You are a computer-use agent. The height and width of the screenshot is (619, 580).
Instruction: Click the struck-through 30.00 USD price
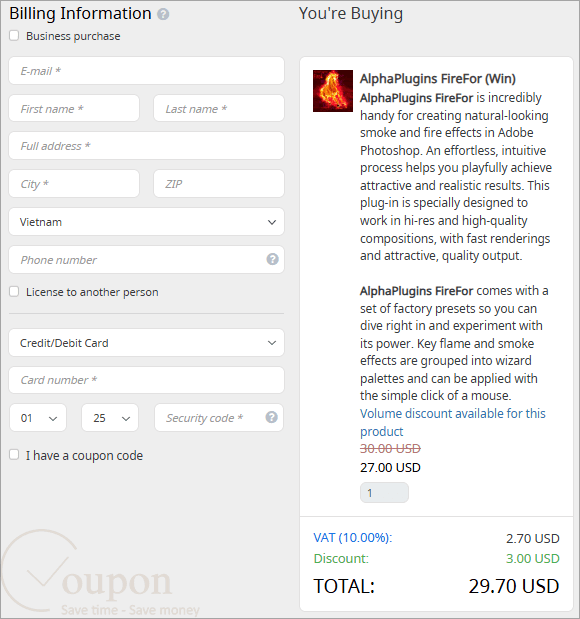click(x=390, y=448)
